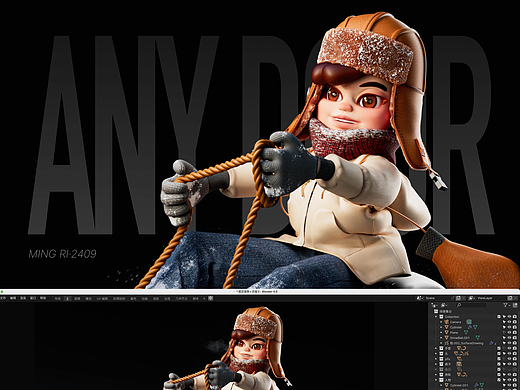The height and width of the screenshot is (390, 520).
Task: Switch to the UV 编辑 workspace tab
Action: click(x=102, y=298)
